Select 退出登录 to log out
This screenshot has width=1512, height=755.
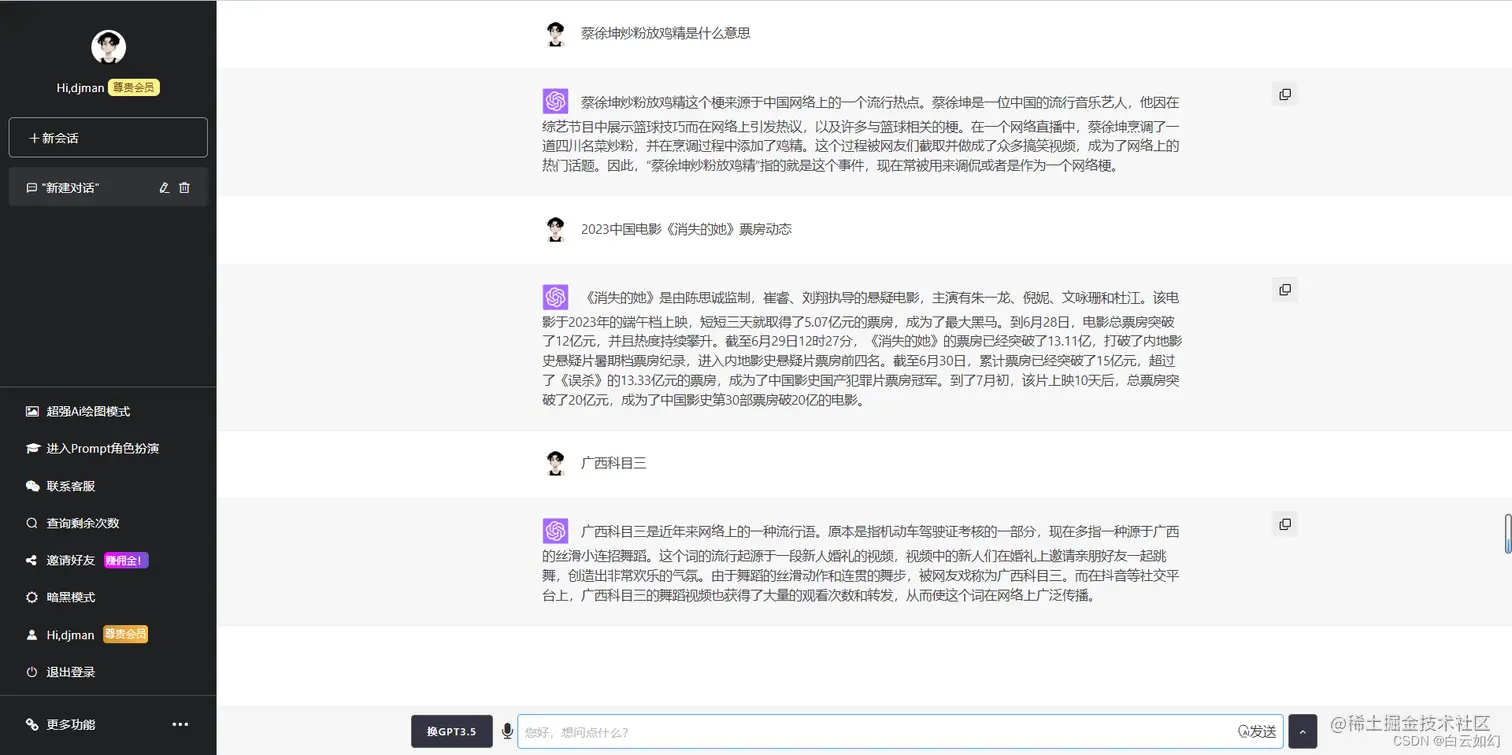60,671
